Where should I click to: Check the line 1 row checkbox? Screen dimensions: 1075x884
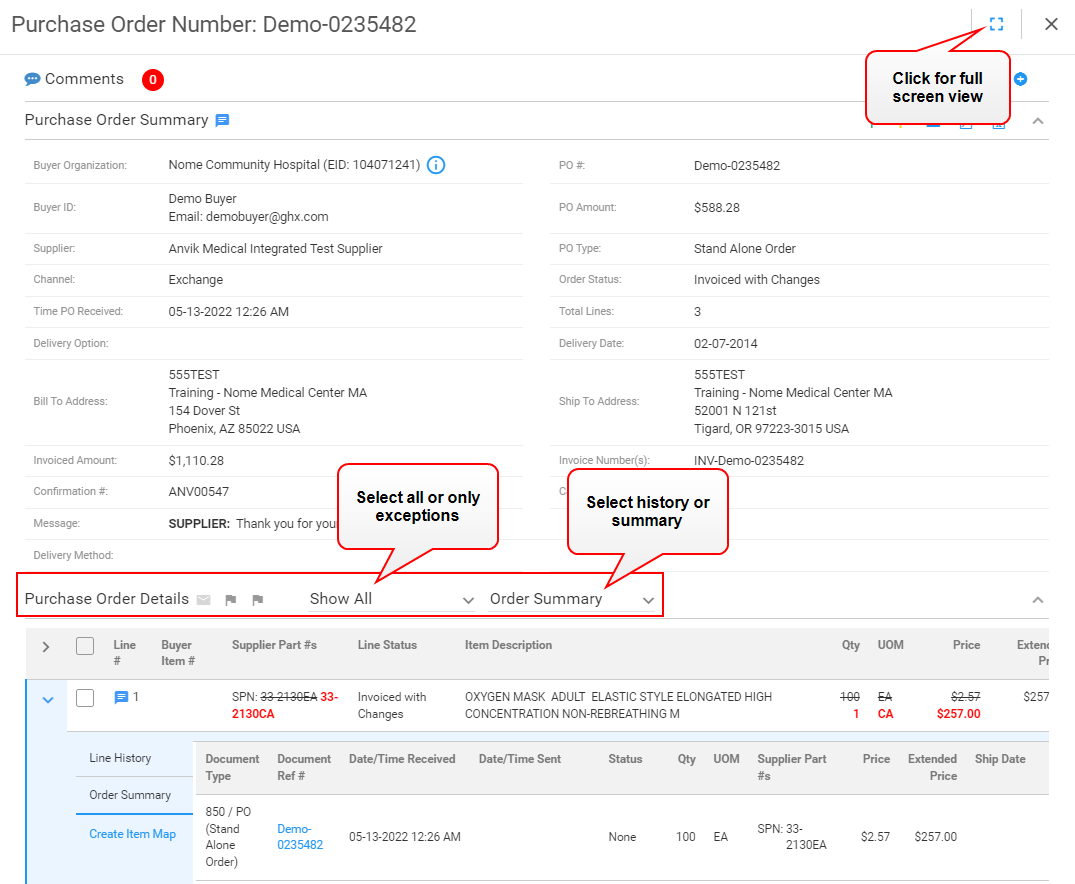pos(85,698)
